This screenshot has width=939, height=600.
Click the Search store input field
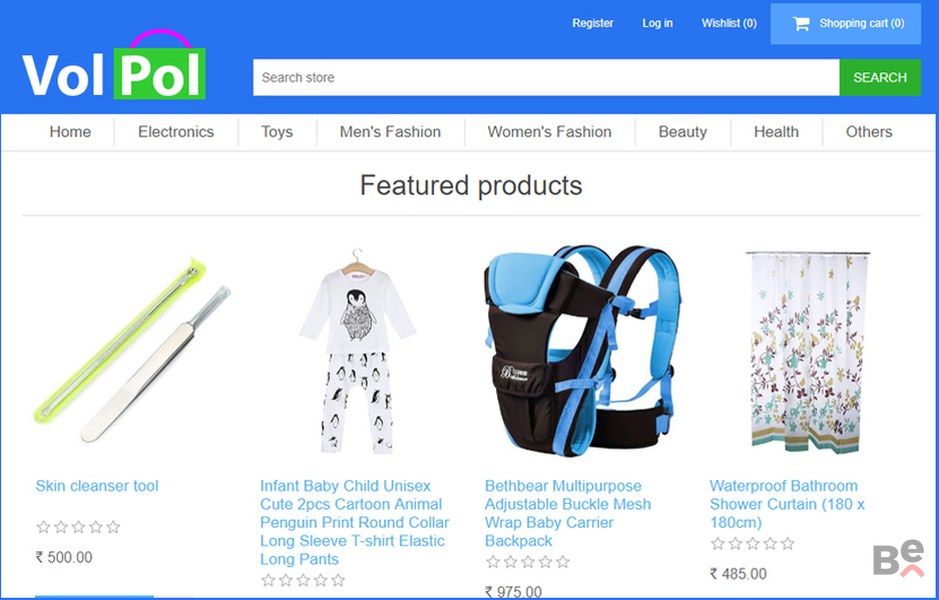[x=546, y=77]
